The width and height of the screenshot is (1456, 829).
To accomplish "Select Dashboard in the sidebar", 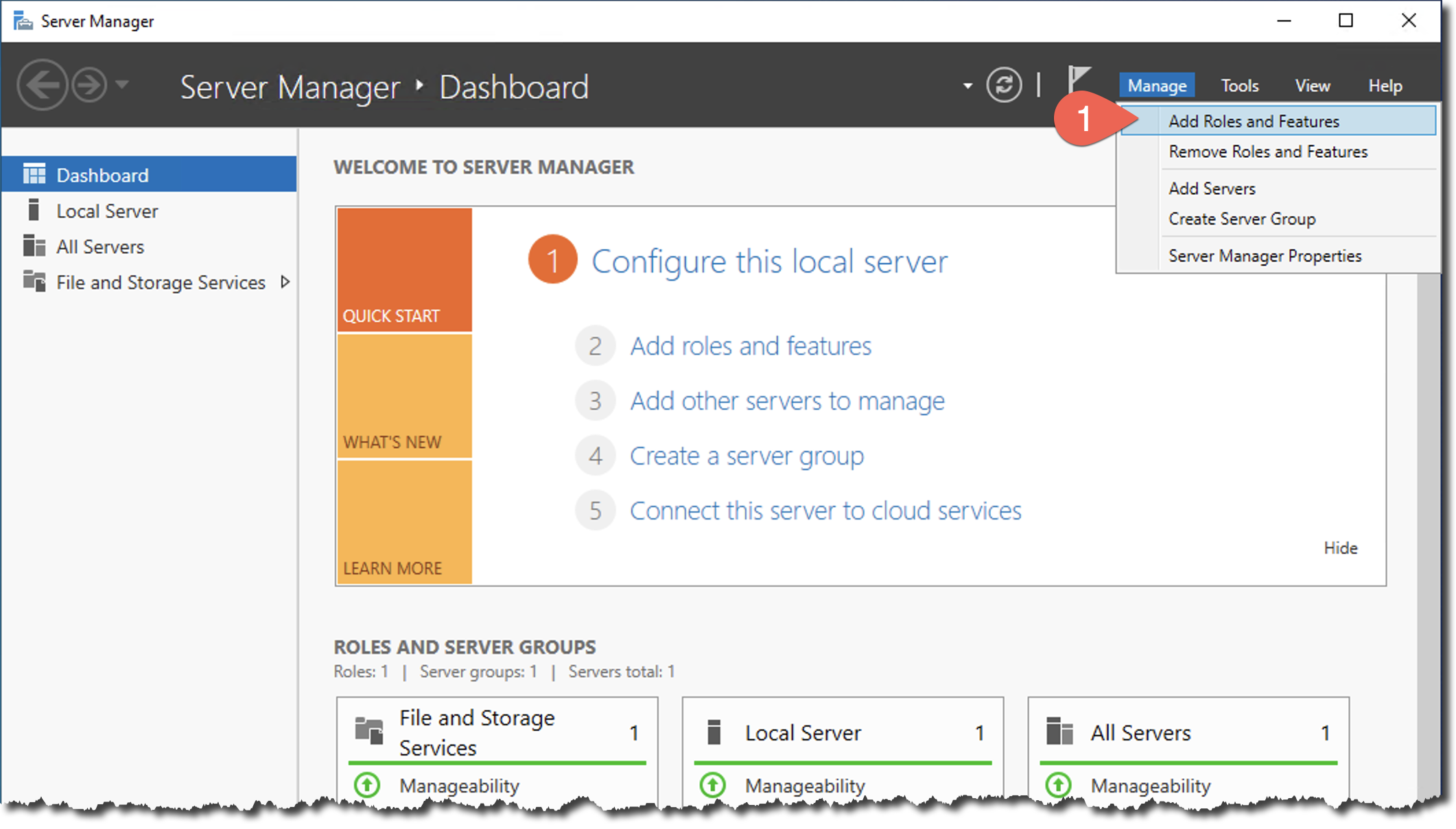I will coord(150,174).
